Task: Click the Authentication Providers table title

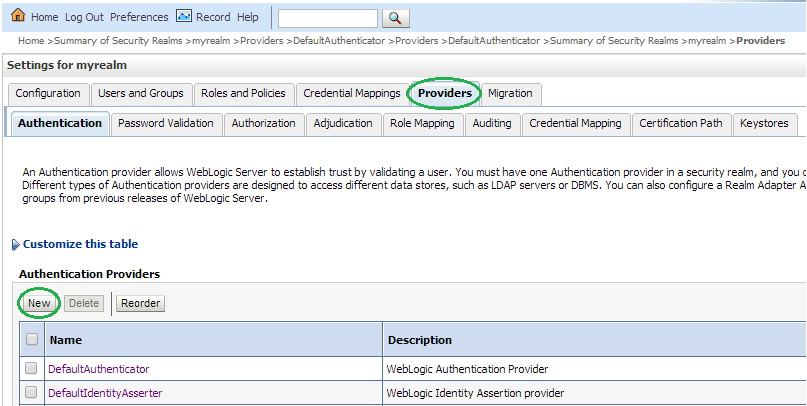Action: pos(90,274)
